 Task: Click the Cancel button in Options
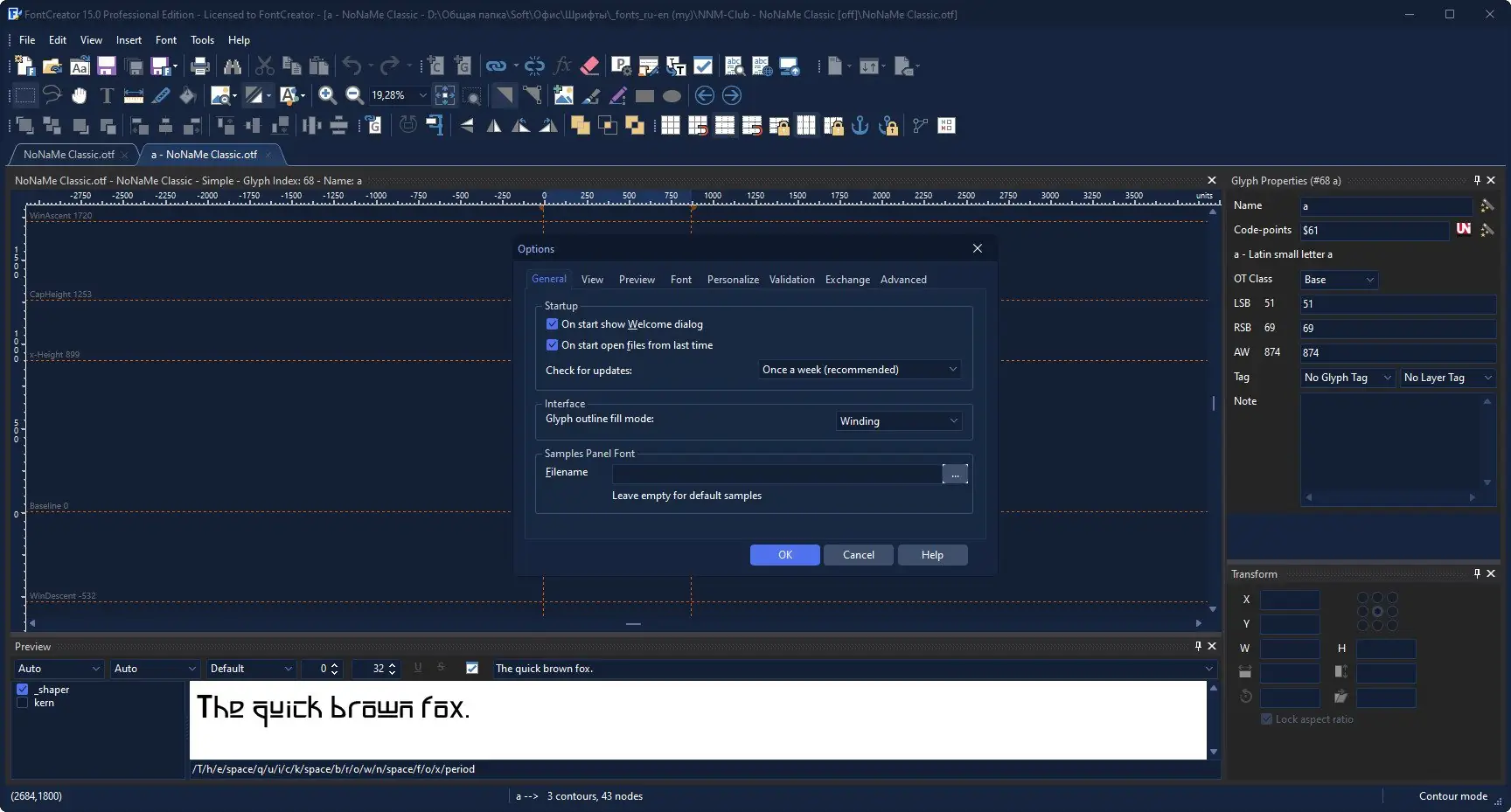(x=859, y=555)
